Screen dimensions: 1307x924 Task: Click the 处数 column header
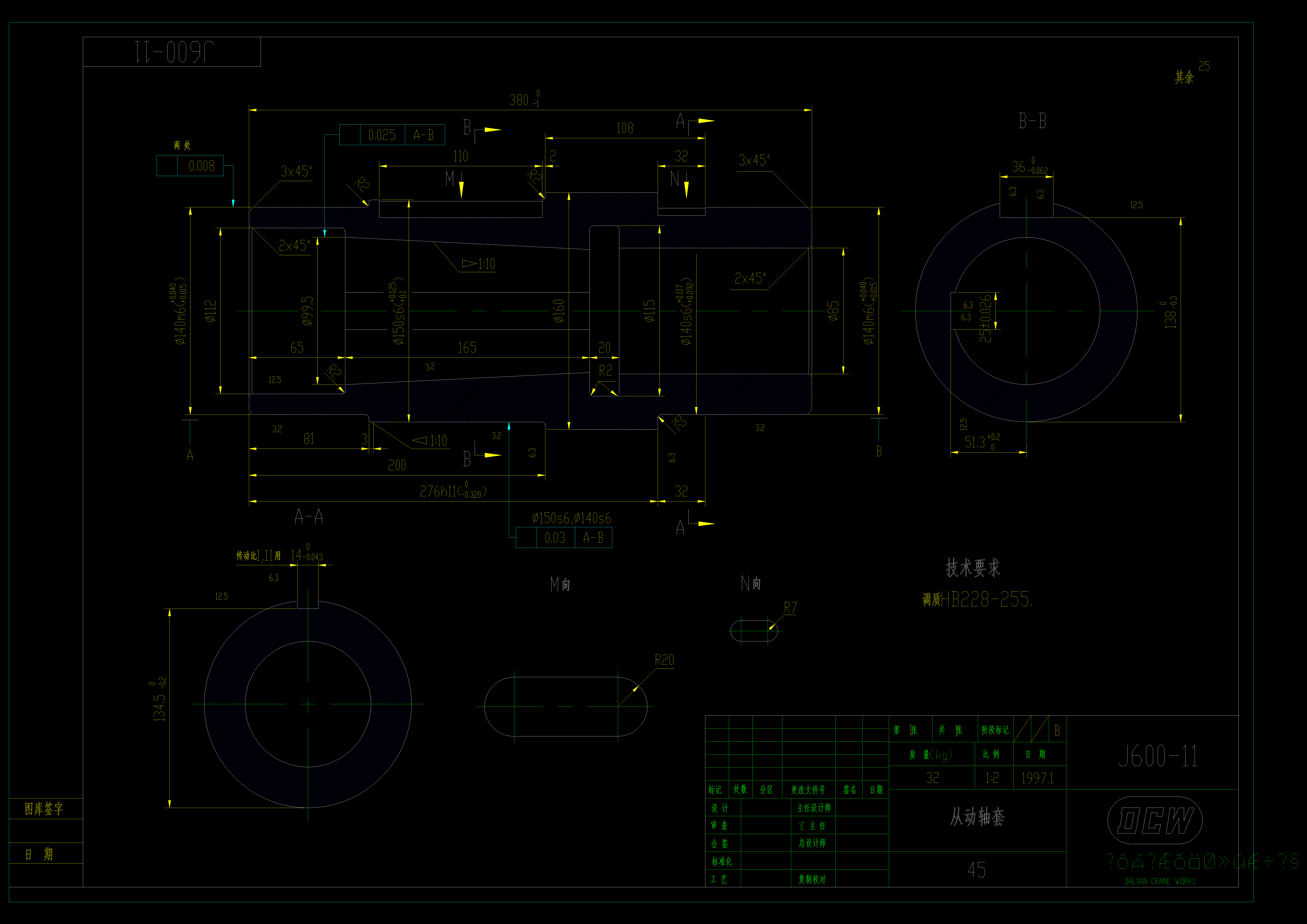point(740,789)
